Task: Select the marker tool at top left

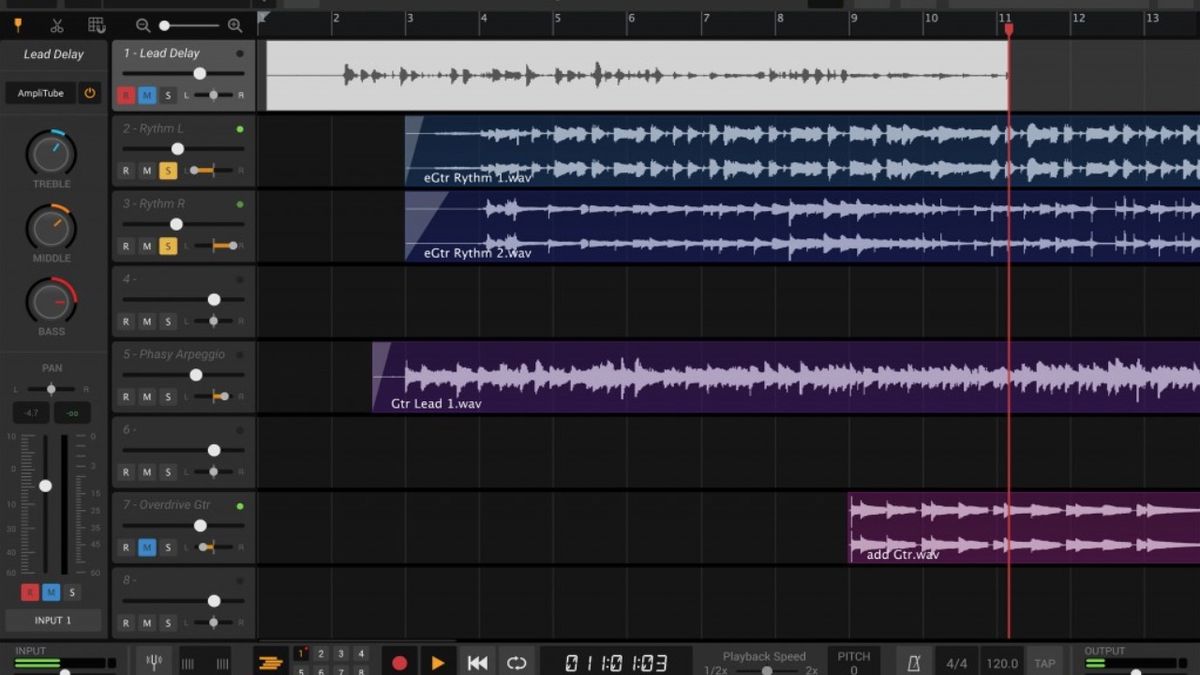Action: click(x=17, y=25)
